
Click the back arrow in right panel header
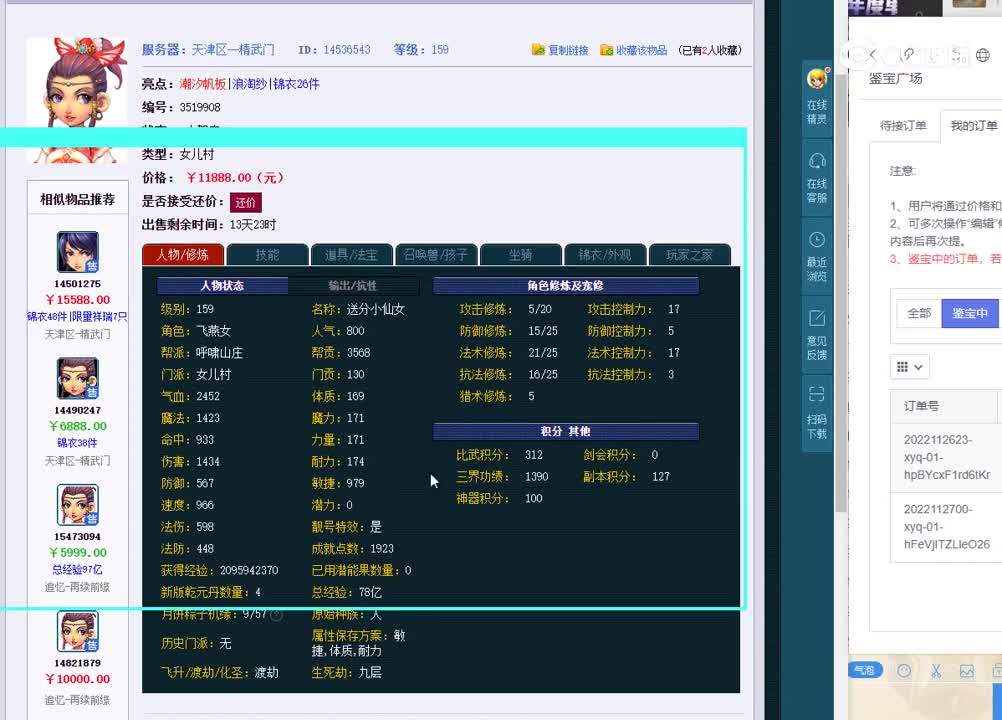873,56
